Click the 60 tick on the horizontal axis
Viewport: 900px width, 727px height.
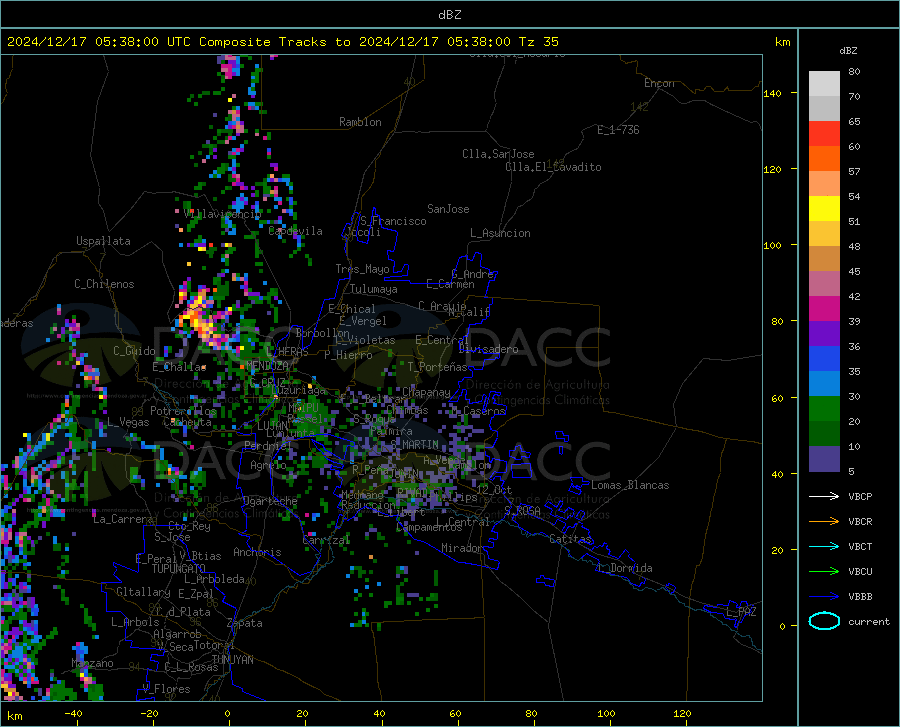tap(455, 714)
